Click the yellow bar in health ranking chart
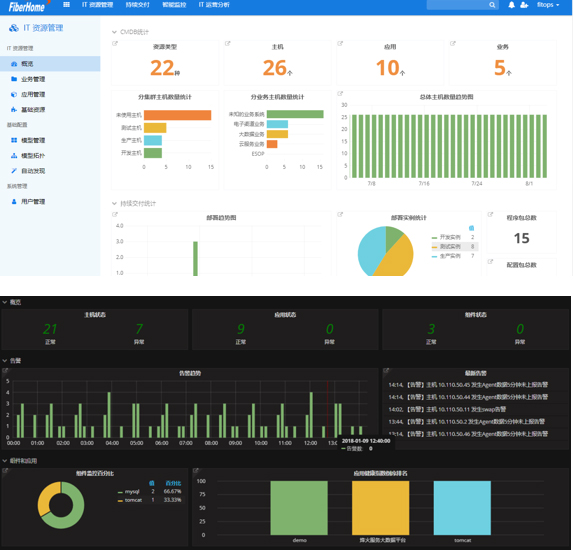Image resolution: width=573 pixels, height=557 pixels. (380, 508)
